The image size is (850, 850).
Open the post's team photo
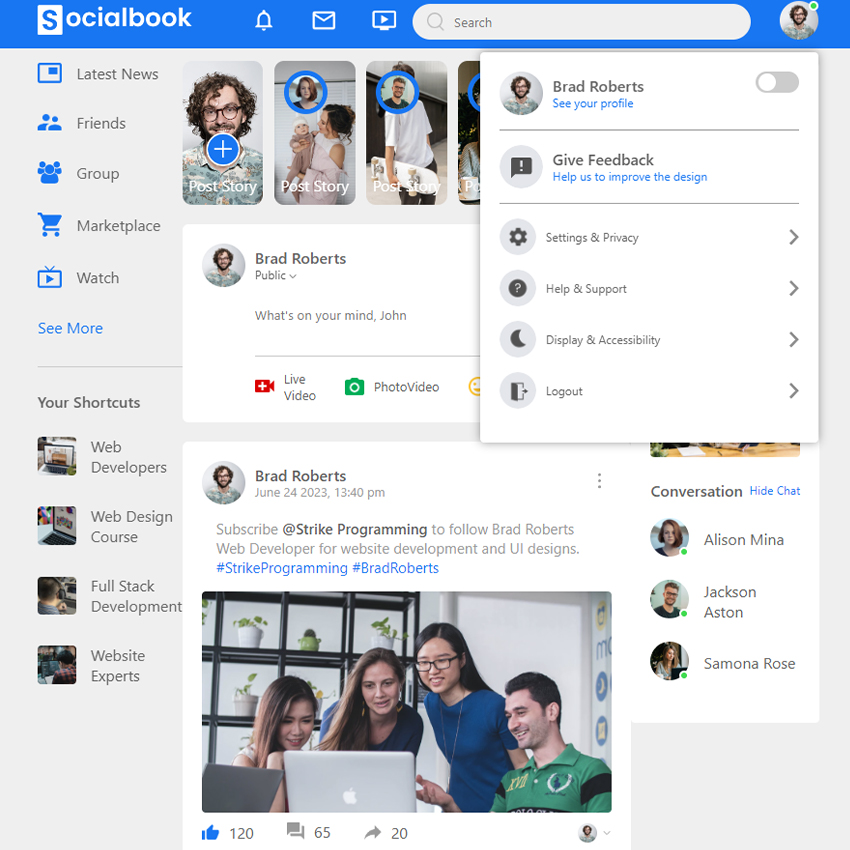(407, 701)
